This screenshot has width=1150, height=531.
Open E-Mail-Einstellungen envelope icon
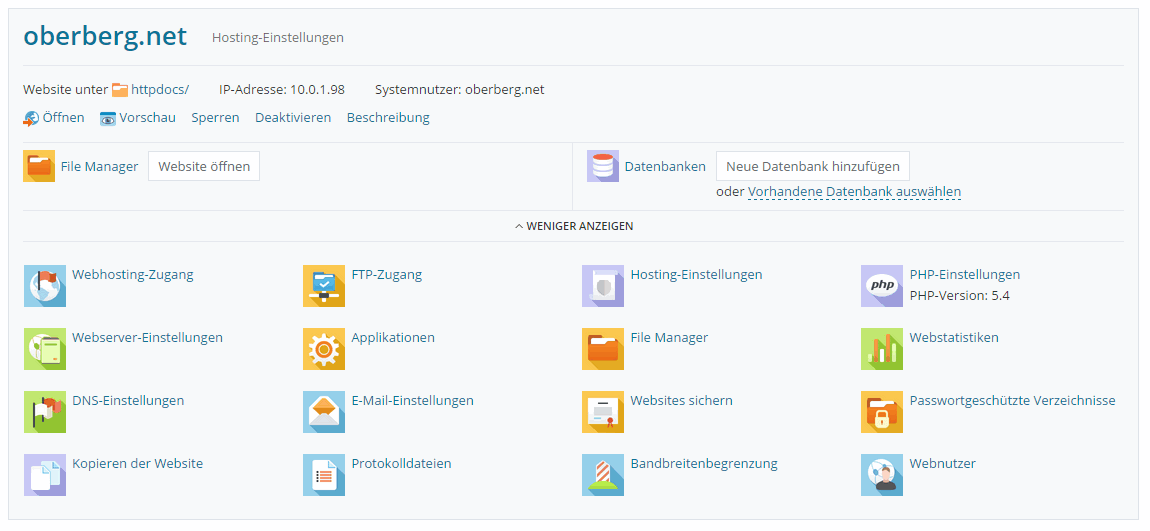pyautogui.click(x=323, y=412)
